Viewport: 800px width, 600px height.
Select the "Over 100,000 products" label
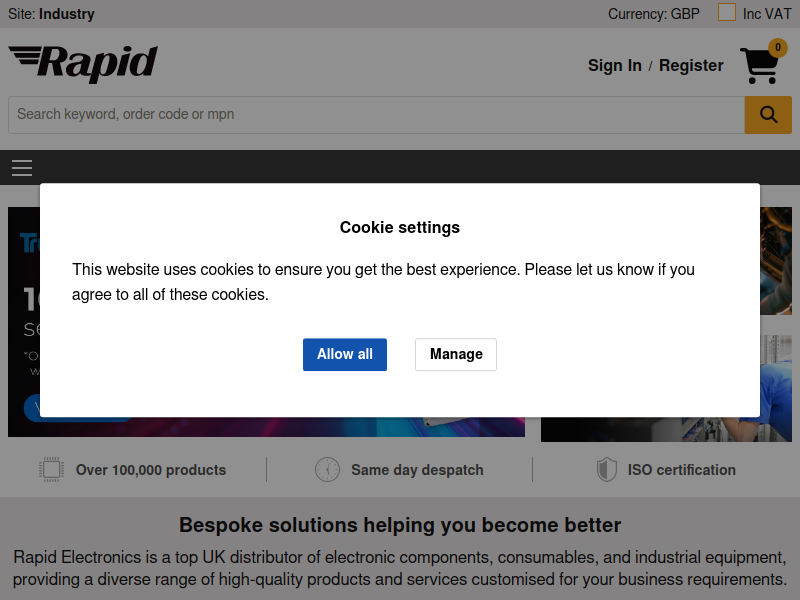tap(151, 470)
